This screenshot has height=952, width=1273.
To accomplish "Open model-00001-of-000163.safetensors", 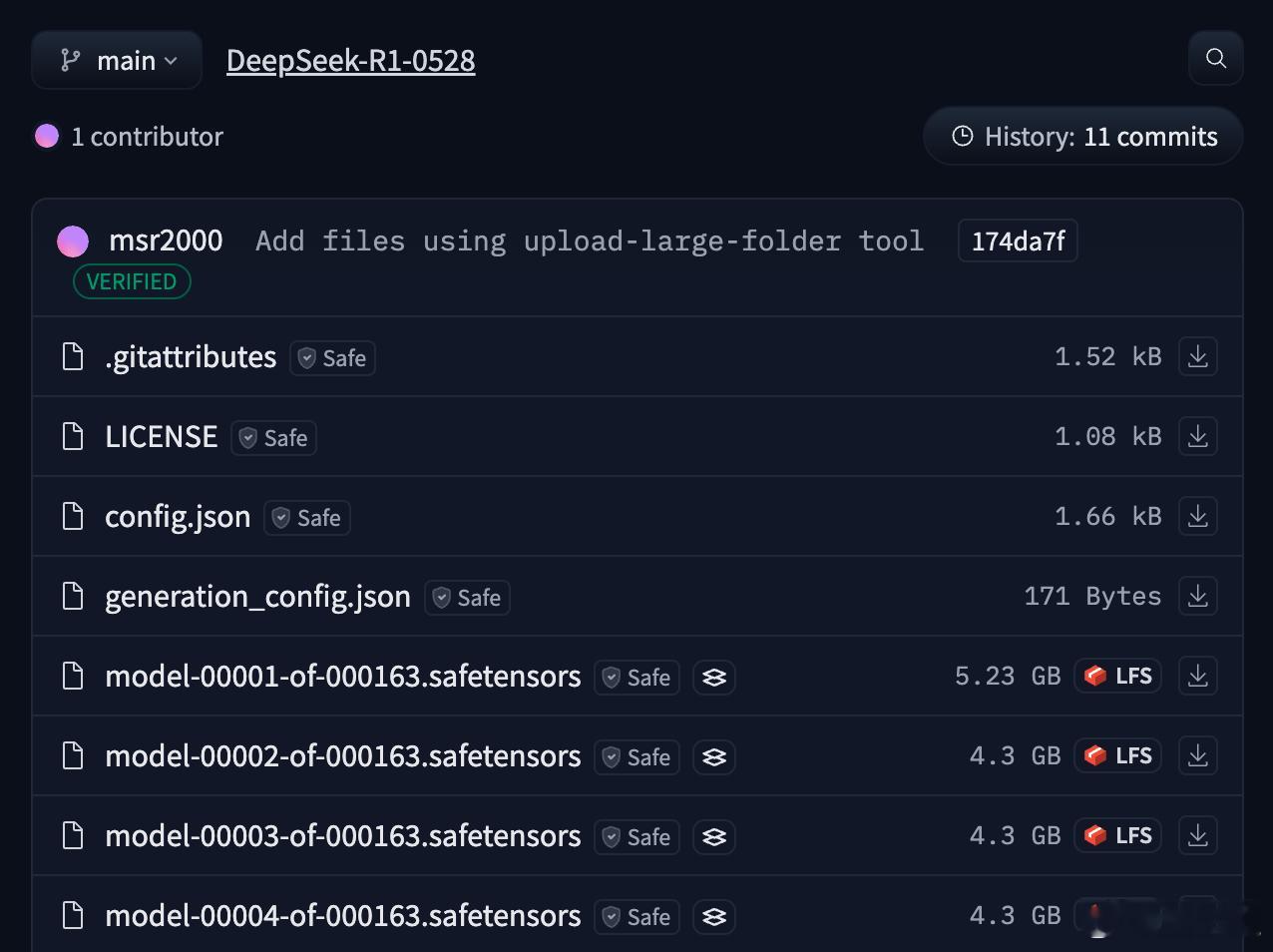I will 342,676.
